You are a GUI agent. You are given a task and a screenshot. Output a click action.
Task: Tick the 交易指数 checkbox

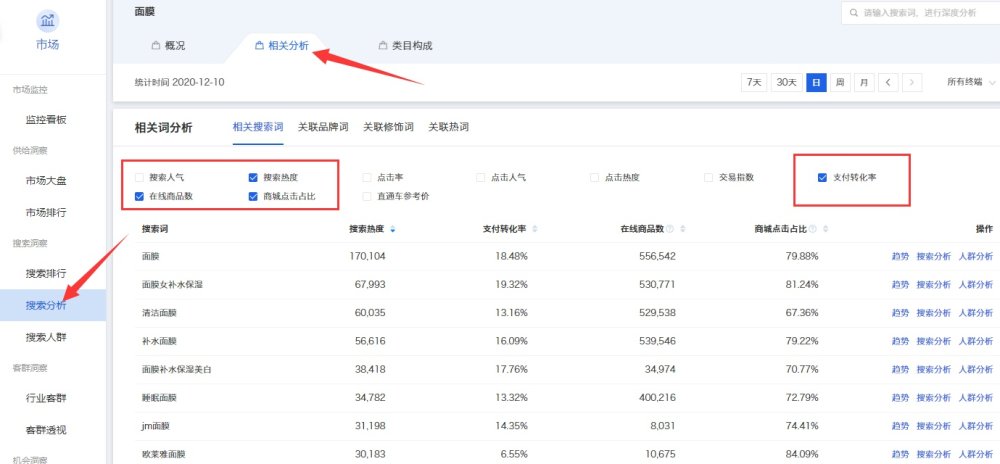pos(708,177)
